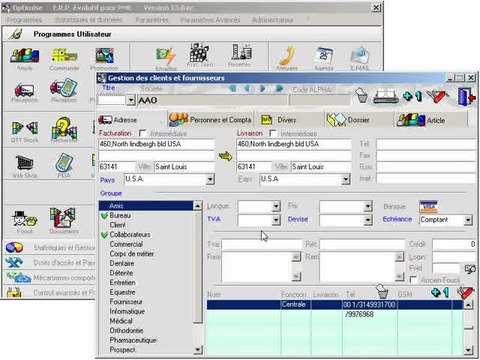Viewport: 480px width, 360px height.
Task: Click the VISA card bank icon
Action: click(429, 207)
